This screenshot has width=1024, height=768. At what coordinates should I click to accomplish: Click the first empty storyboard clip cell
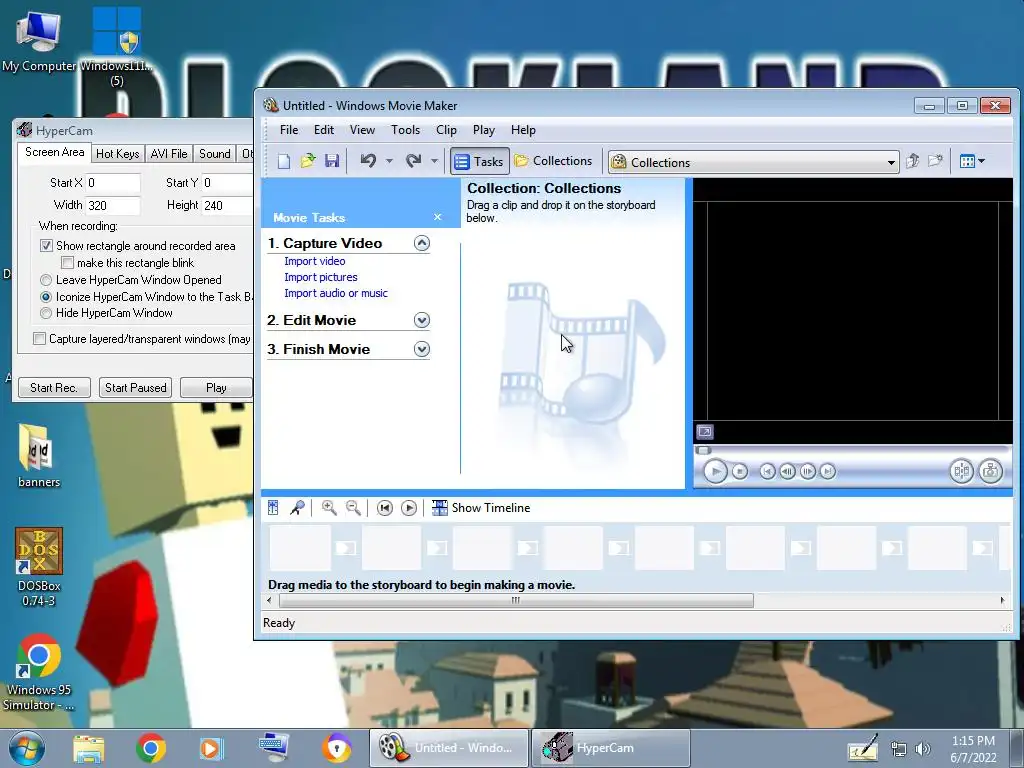tap(300, 548)
